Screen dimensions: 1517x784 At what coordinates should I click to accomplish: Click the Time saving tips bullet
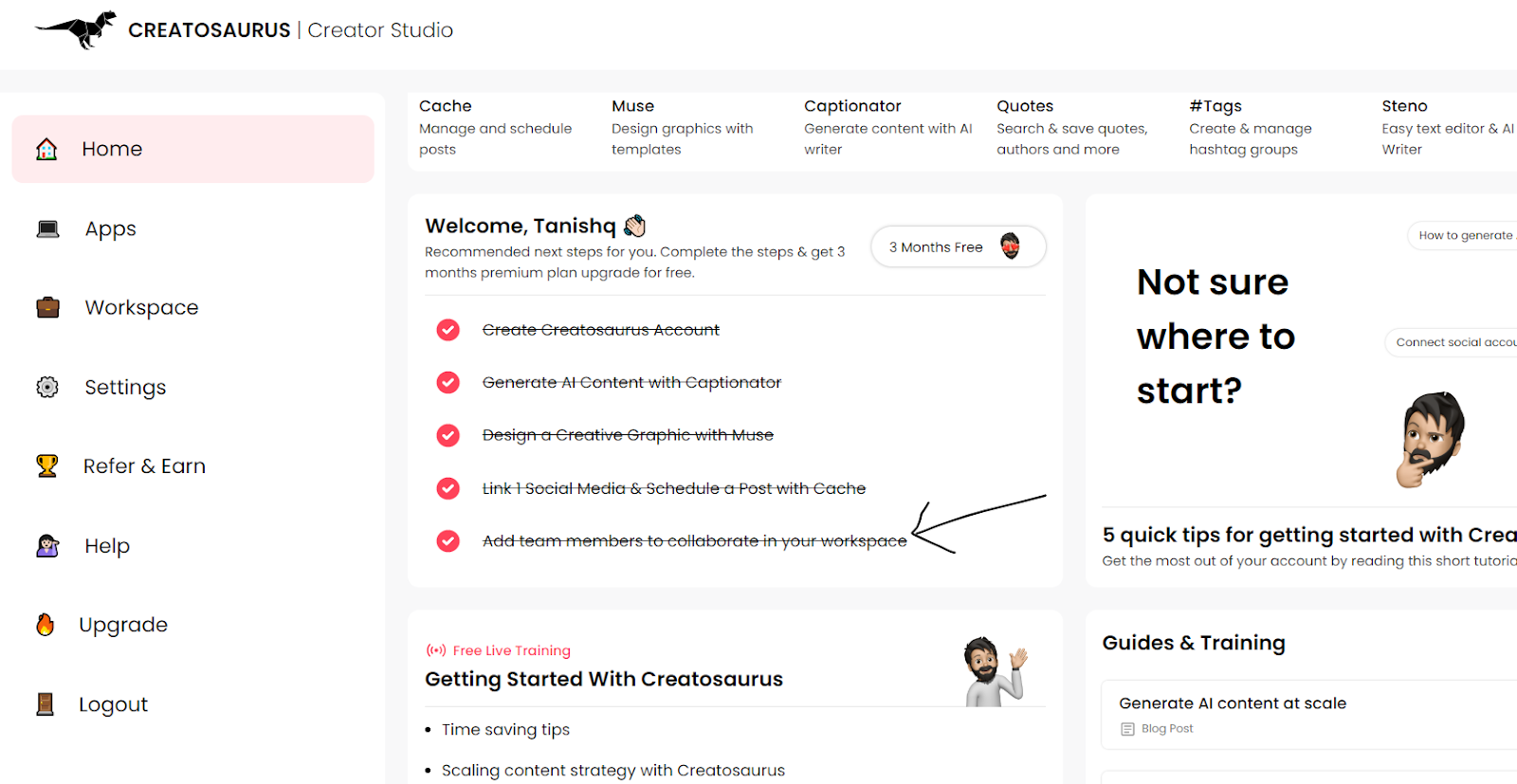point(505,729)
